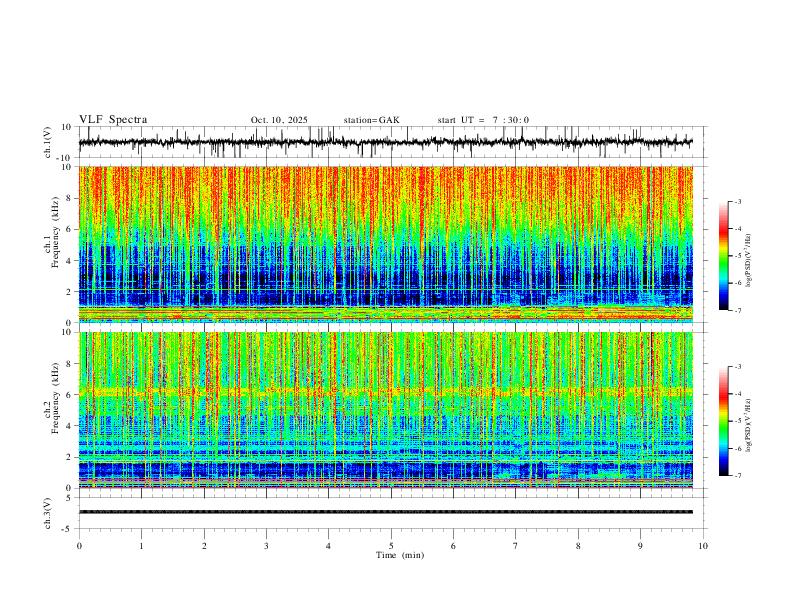Image resolution: width=792 pixels, height=612 pixels.
Task: Click the ch.3(V) axis label
Action: (48, 513)
